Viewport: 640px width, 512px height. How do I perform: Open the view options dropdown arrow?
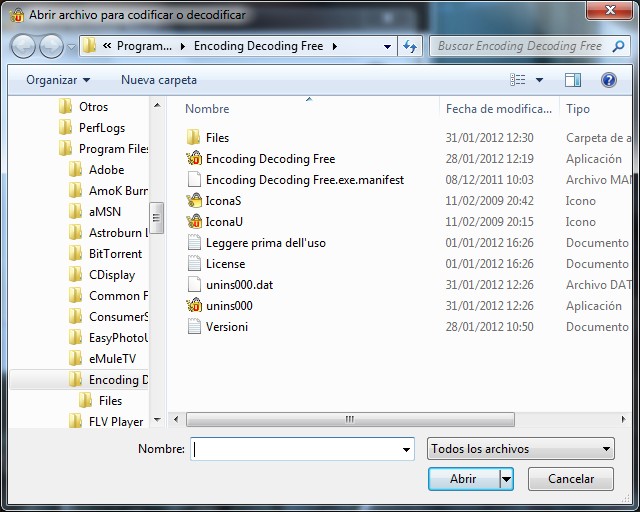(539, 80)
